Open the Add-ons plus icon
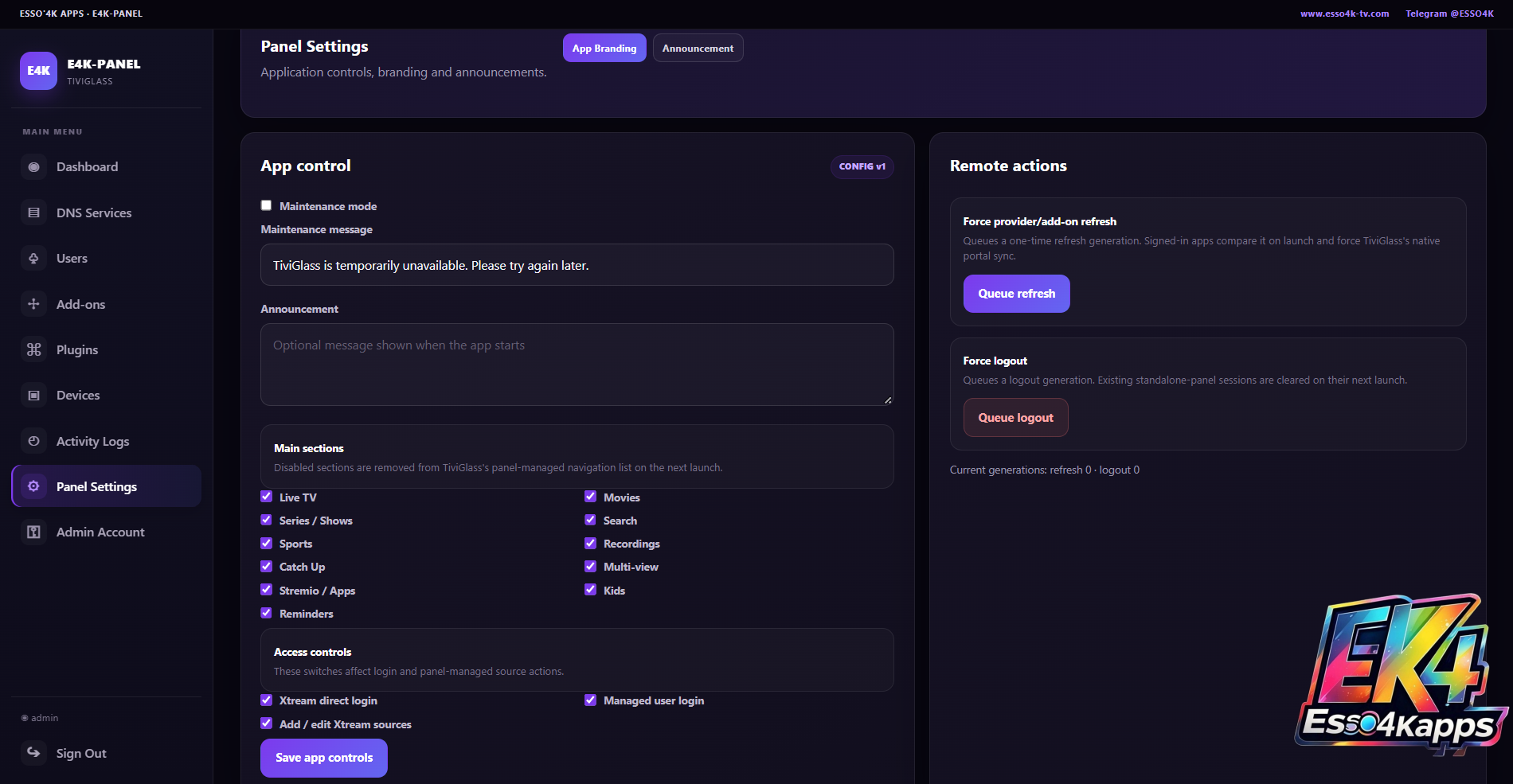Viewport: 1513px width, 784px height. coord(33,304)
